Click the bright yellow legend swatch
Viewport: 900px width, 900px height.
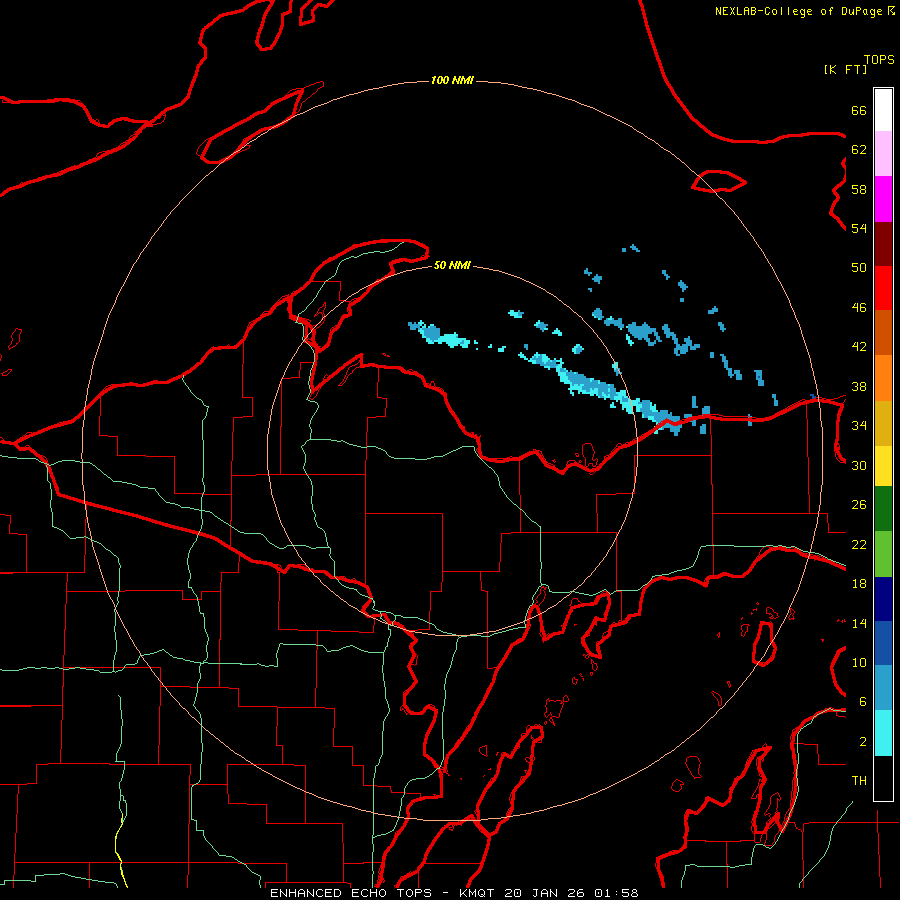(883, 465)
